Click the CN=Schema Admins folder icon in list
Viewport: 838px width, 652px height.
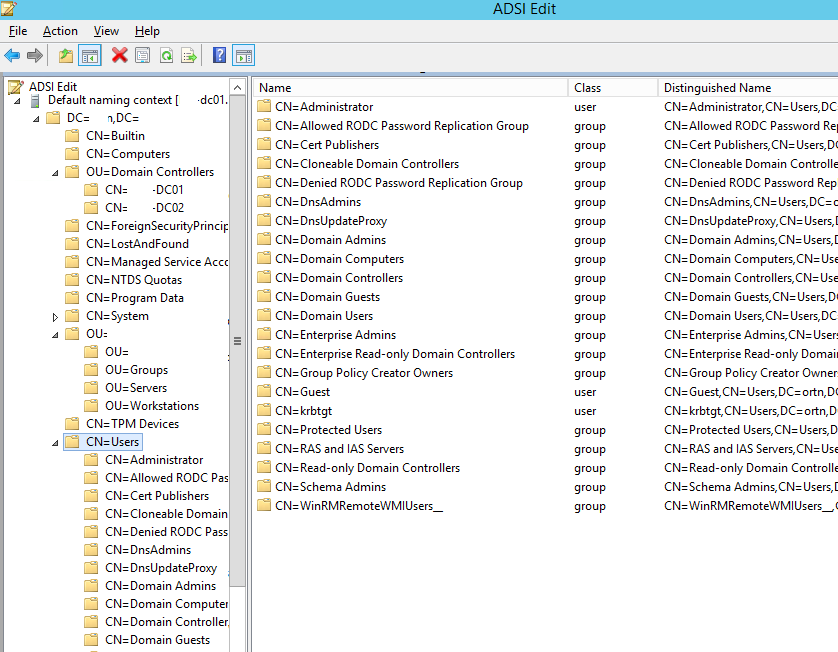[x=264, y=486]
